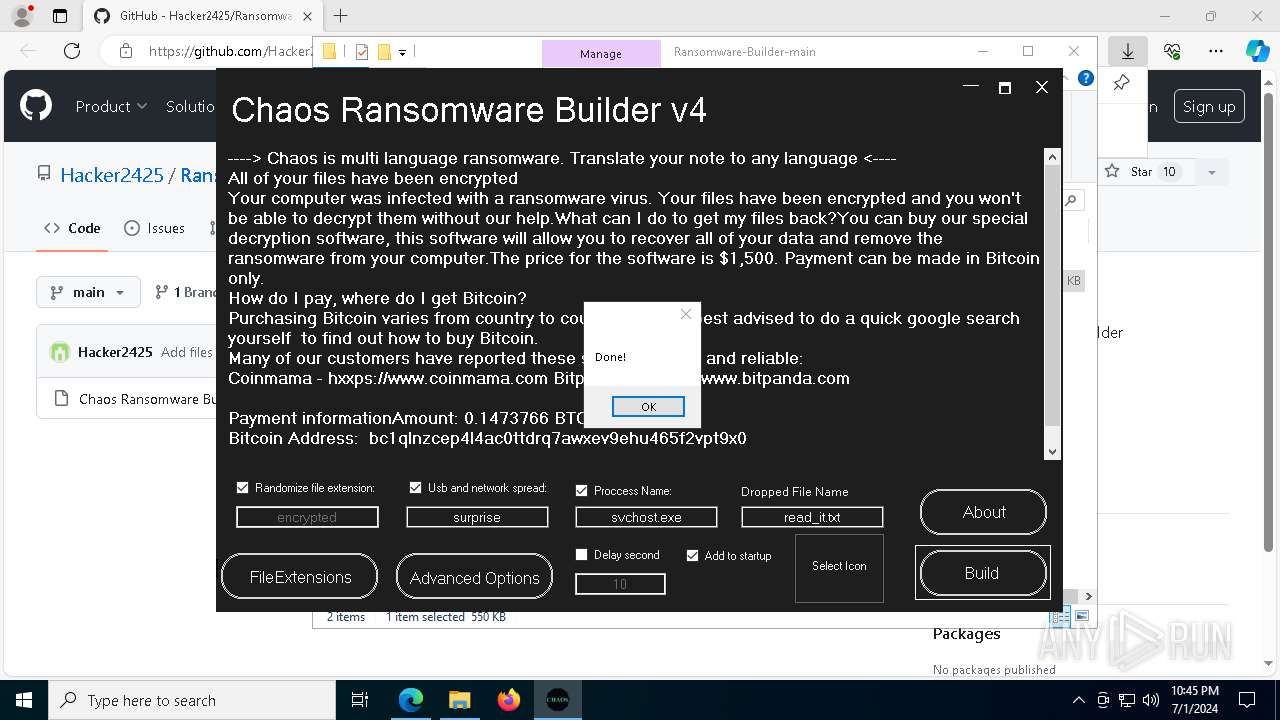The height and width of the screenshot is (720, 1280).
Task: Open File Explorer from taskbar
Action: (x=459, y=700)
